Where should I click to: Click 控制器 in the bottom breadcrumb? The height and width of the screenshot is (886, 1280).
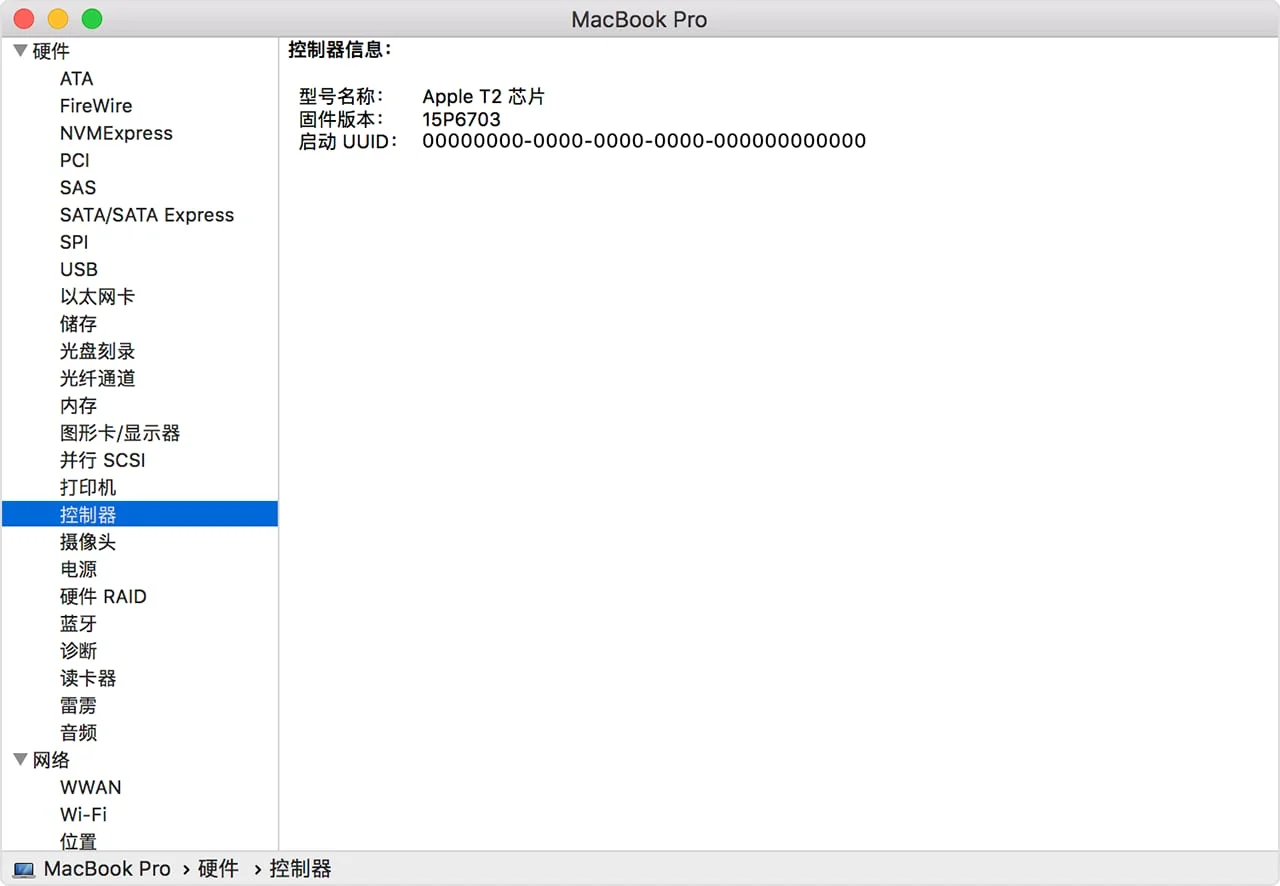[x=300, y=869]
